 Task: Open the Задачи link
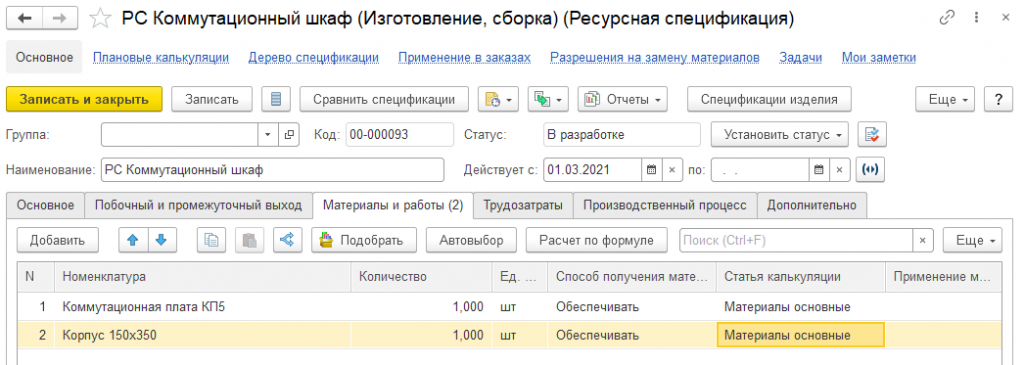click(x=801, y=57)
